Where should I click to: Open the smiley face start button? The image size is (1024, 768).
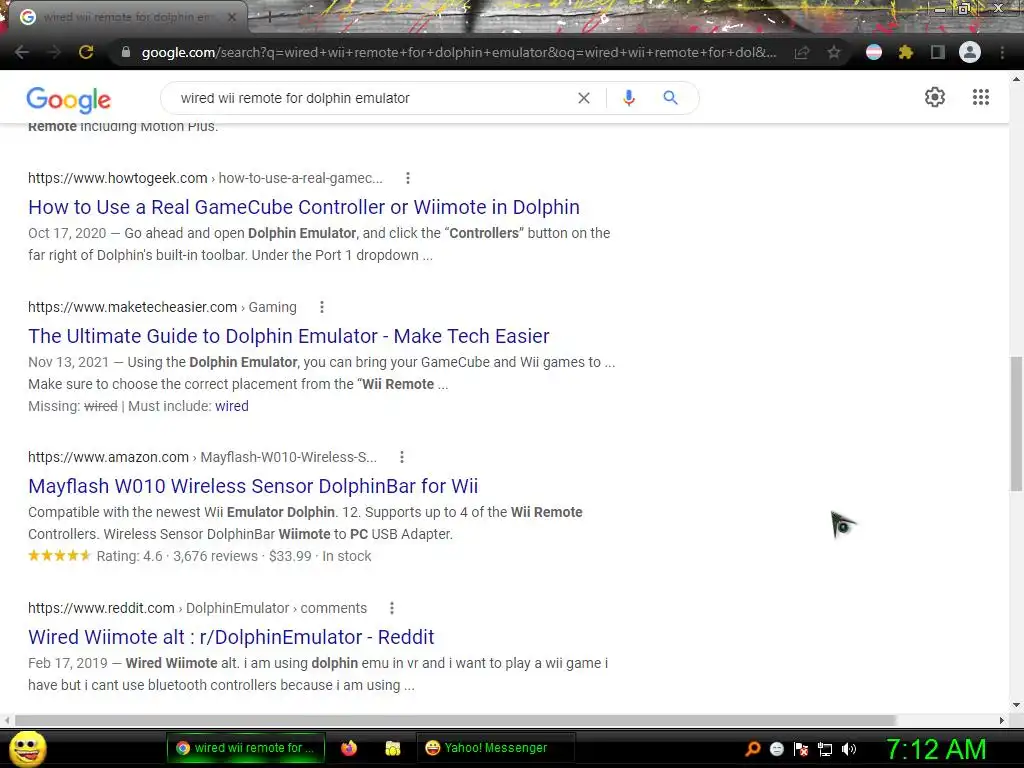28,748
